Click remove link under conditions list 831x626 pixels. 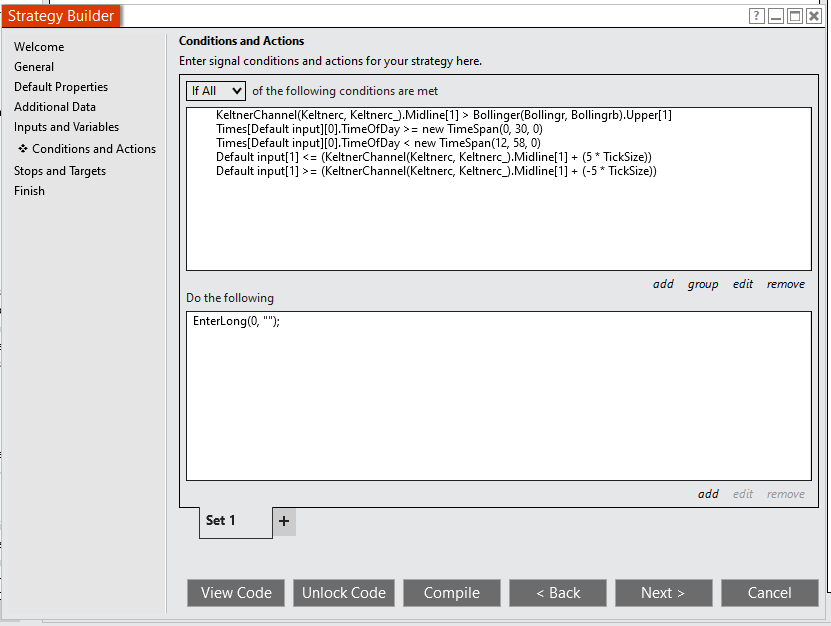tap(785, 284)
